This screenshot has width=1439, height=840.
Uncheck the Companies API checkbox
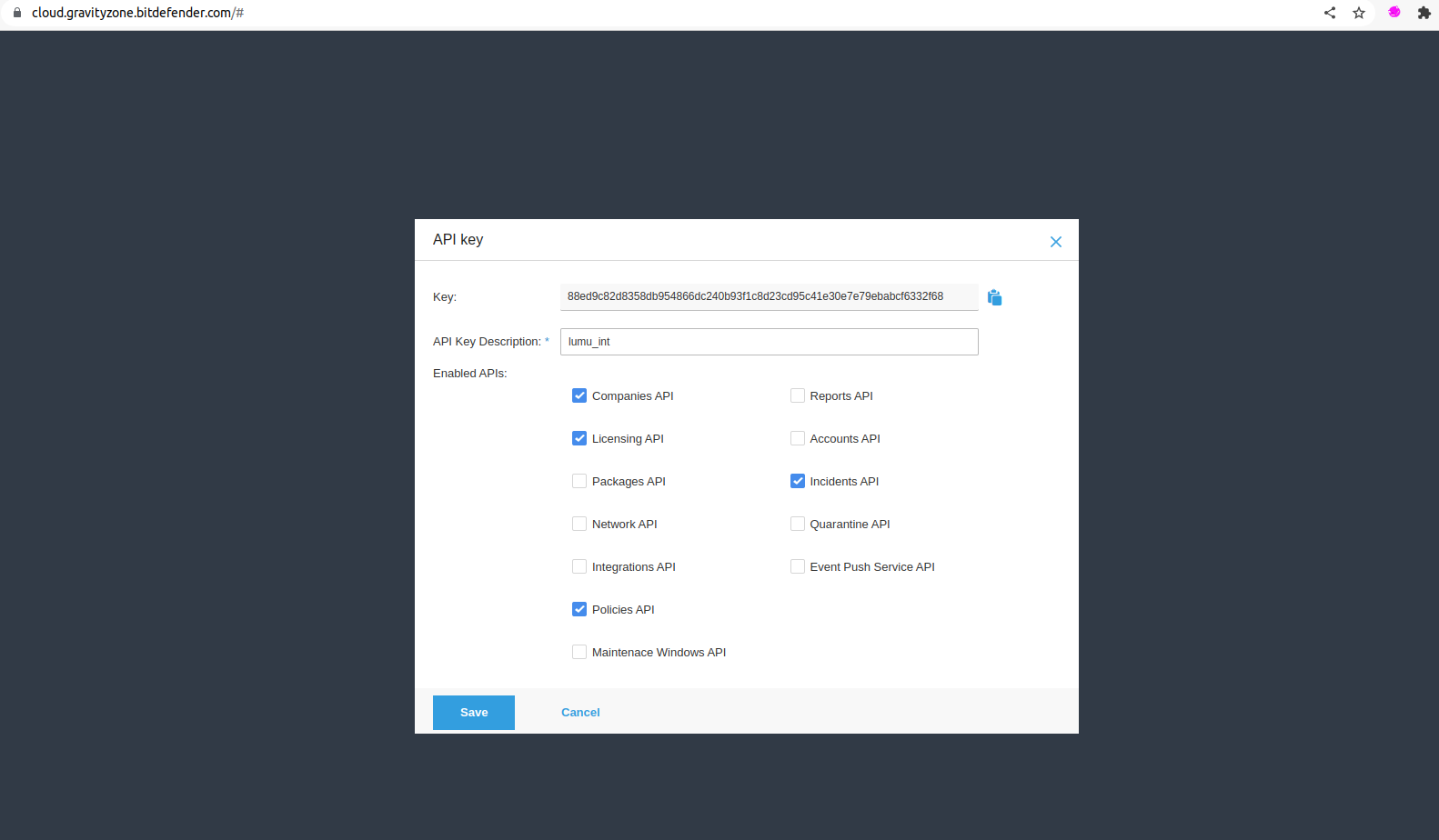pos(579,395)
